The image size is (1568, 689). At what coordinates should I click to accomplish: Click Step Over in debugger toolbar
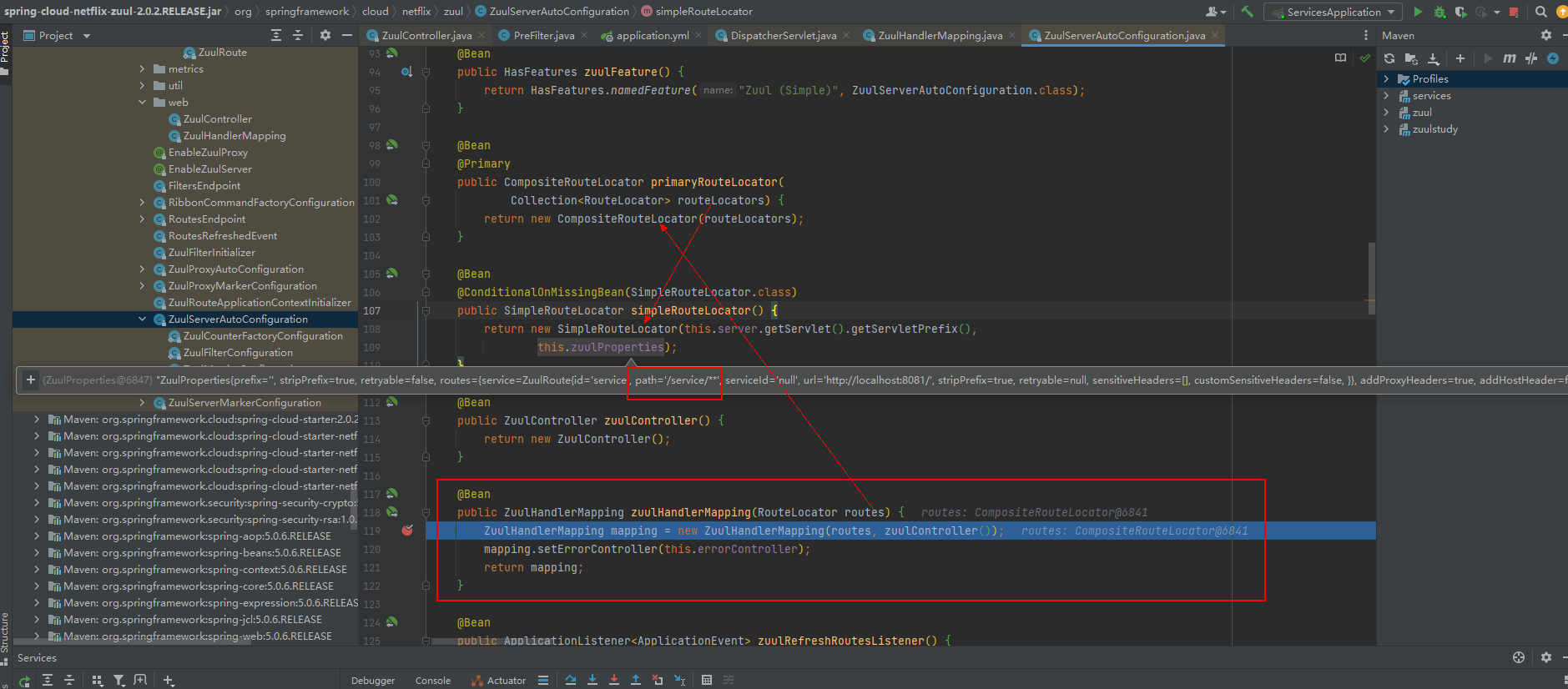coord(571,680)
